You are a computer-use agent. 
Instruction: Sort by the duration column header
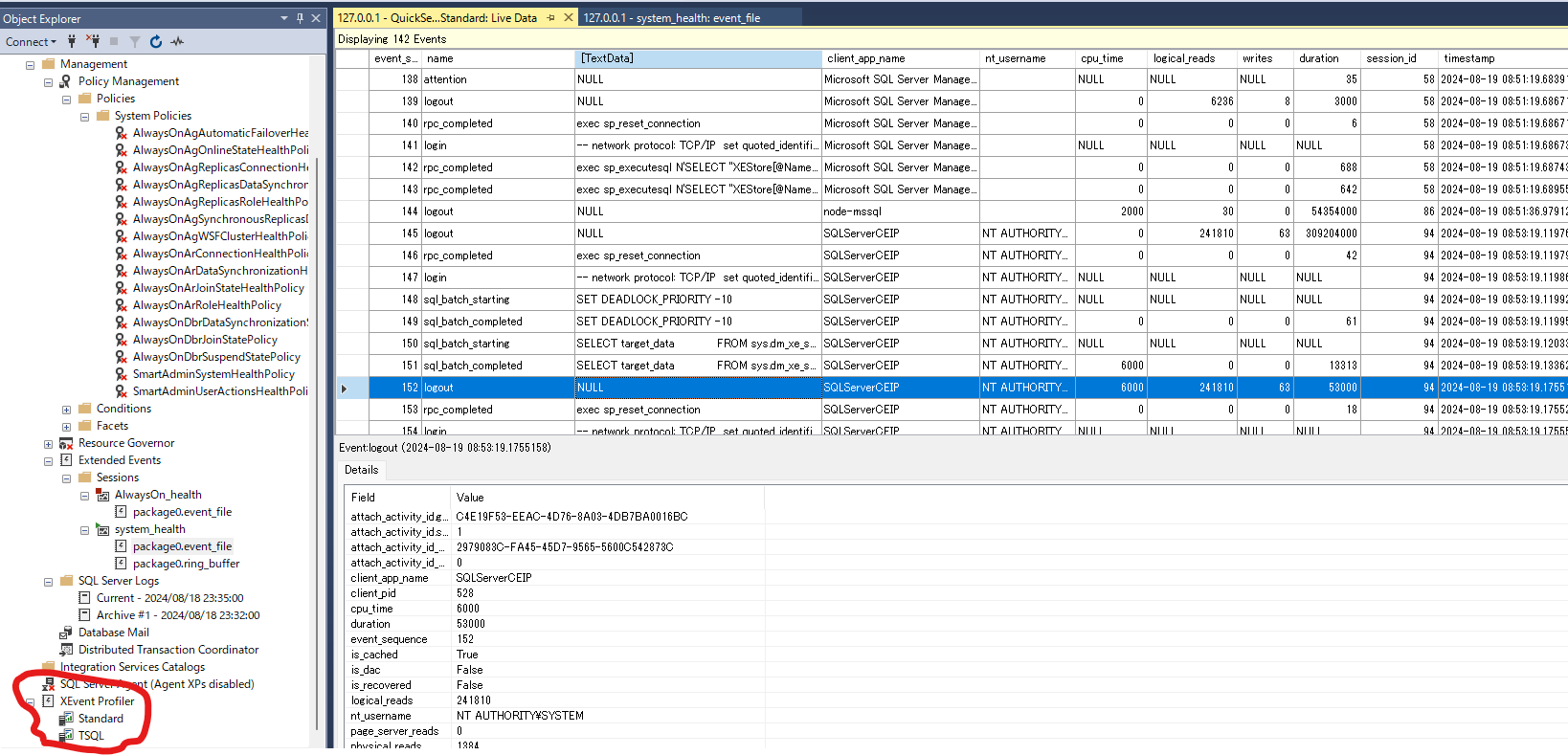pos(1327,58)
